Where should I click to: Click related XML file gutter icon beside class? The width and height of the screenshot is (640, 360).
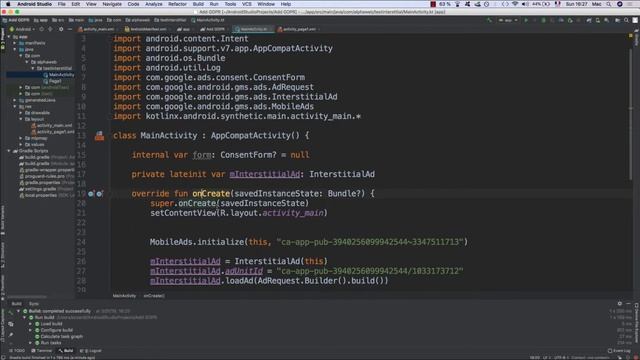(99, 136)
